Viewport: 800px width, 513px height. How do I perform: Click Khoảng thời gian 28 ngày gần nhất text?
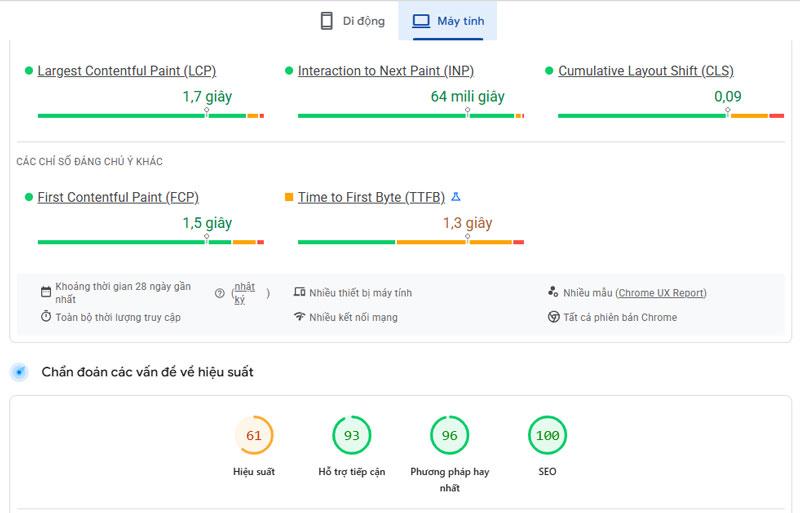click(123, 293)
